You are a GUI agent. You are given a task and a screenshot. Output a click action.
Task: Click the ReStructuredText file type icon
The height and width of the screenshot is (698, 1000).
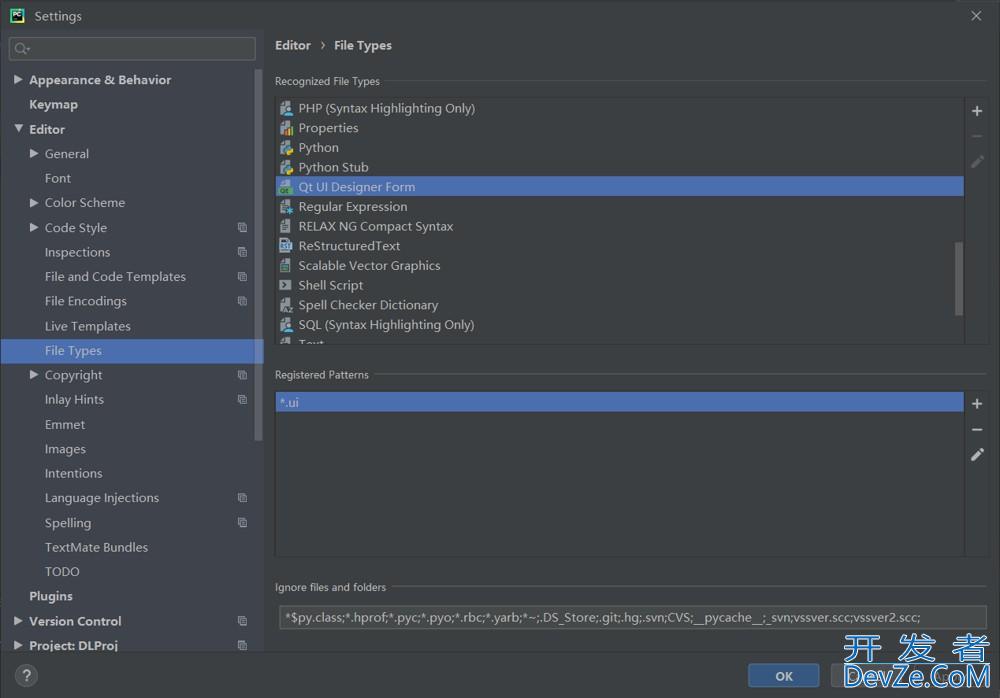point(286,246)
